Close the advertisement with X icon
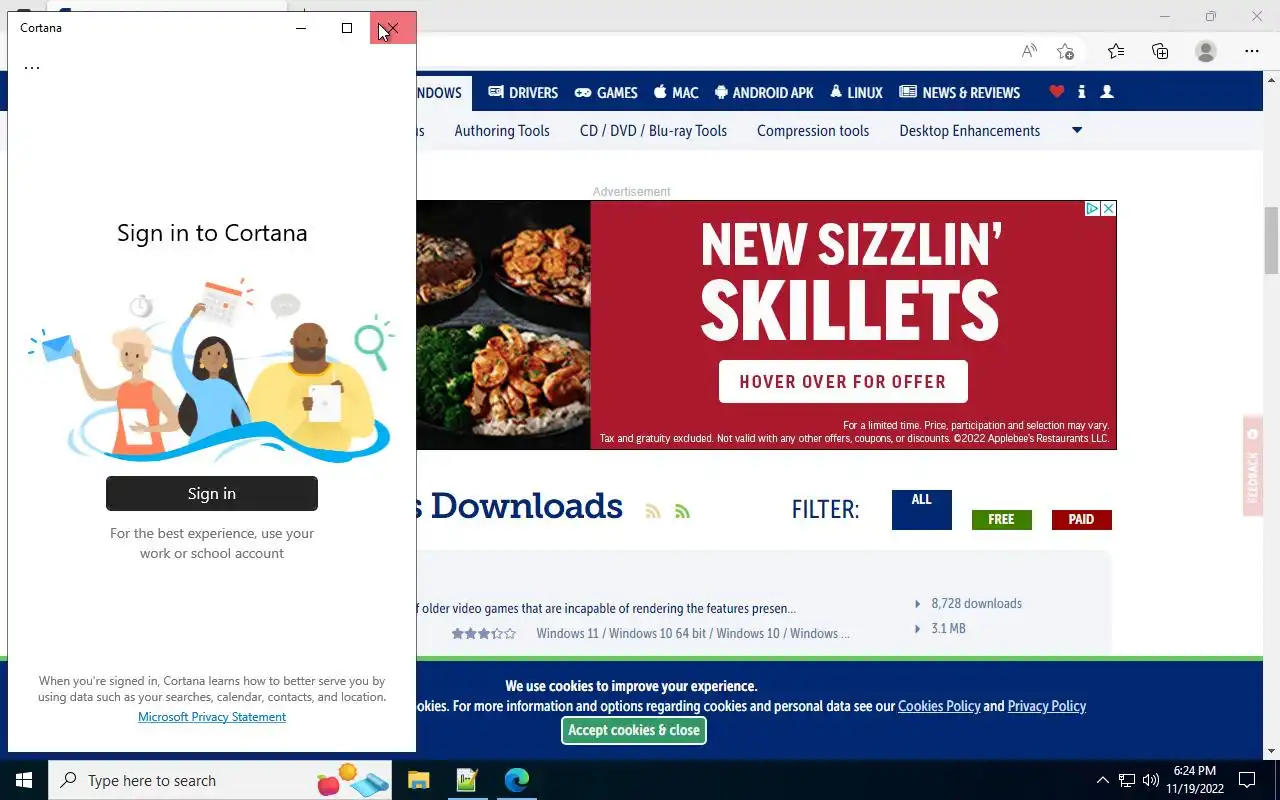This screenshot has width=1280, height=800. pyautogui.click(x=1108, y=209)
